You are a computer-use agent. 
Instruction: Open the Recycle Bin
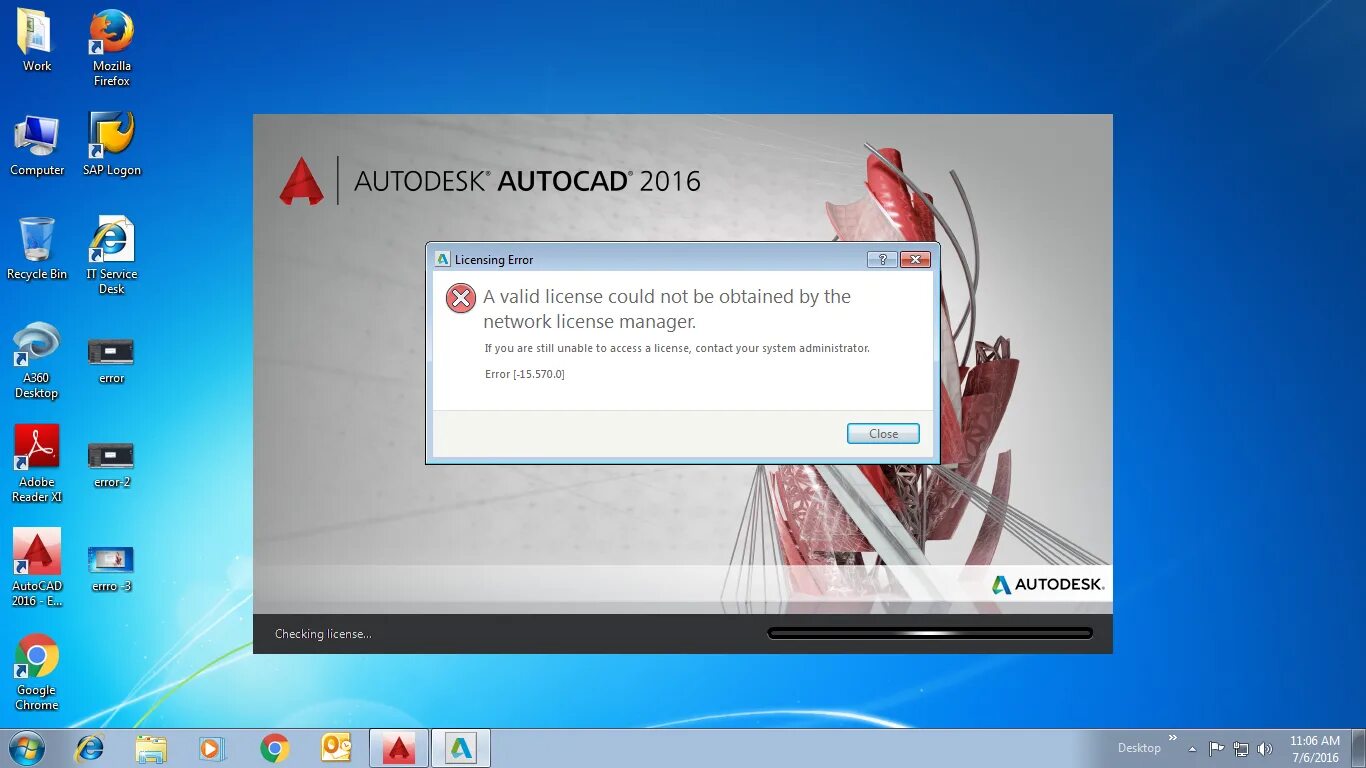coord(37,249)
